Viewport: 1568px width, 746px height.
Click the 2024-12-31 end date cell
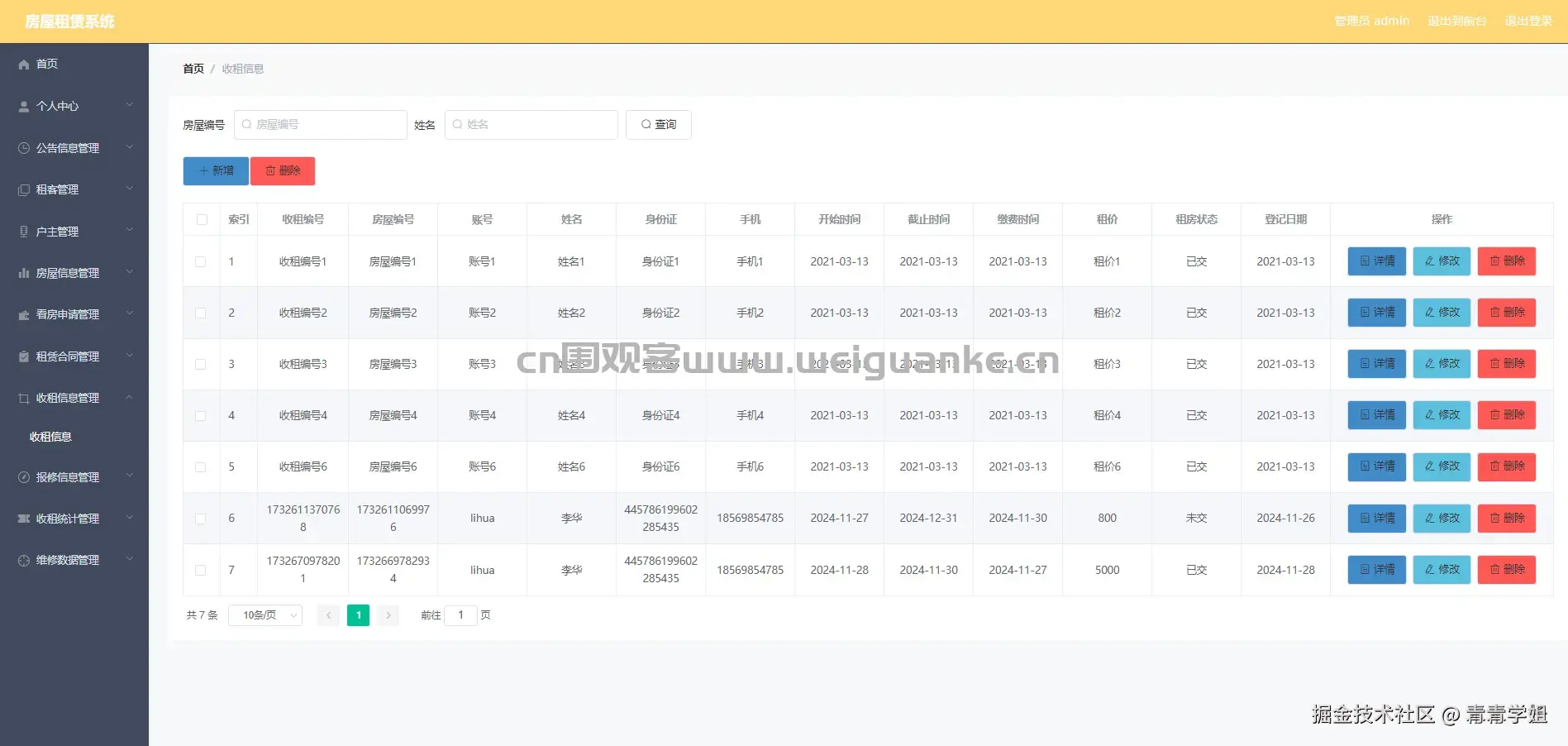pos(928,519)
